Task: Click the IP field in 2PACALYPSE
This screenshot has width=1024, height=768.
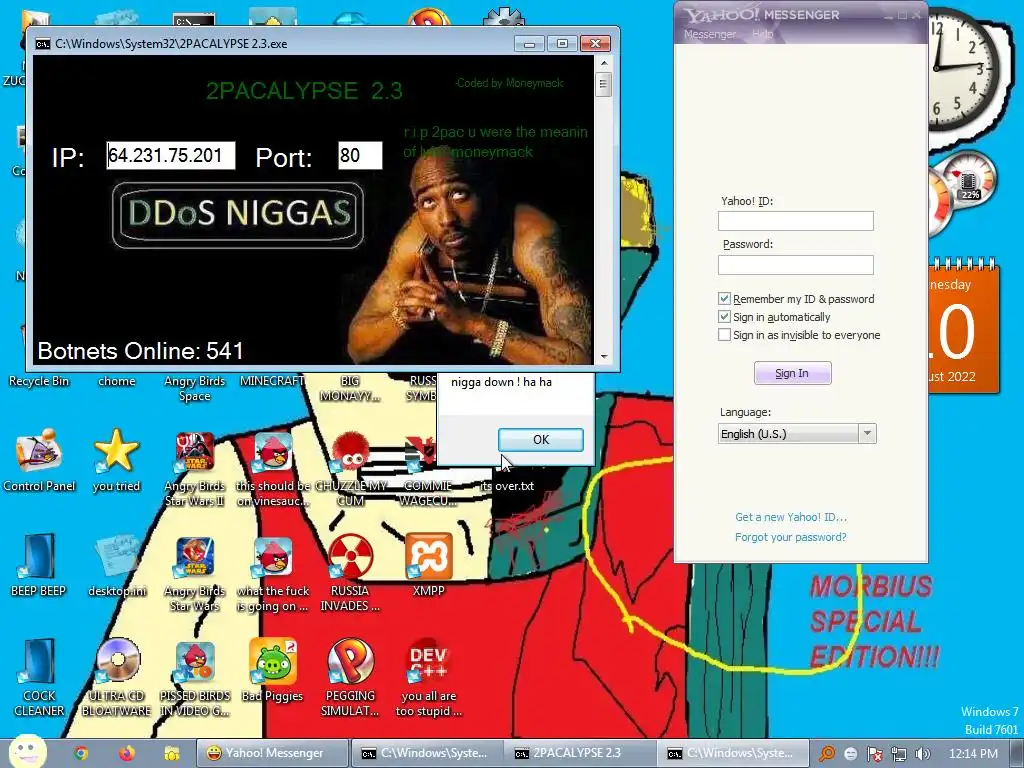Action: coord(170,155)
